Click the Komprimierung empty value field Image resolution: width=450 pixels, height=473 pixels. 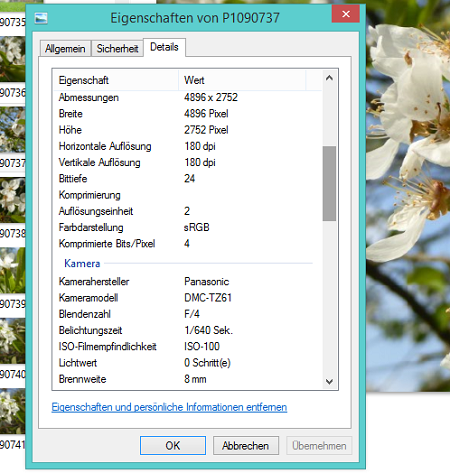(250, 195)
